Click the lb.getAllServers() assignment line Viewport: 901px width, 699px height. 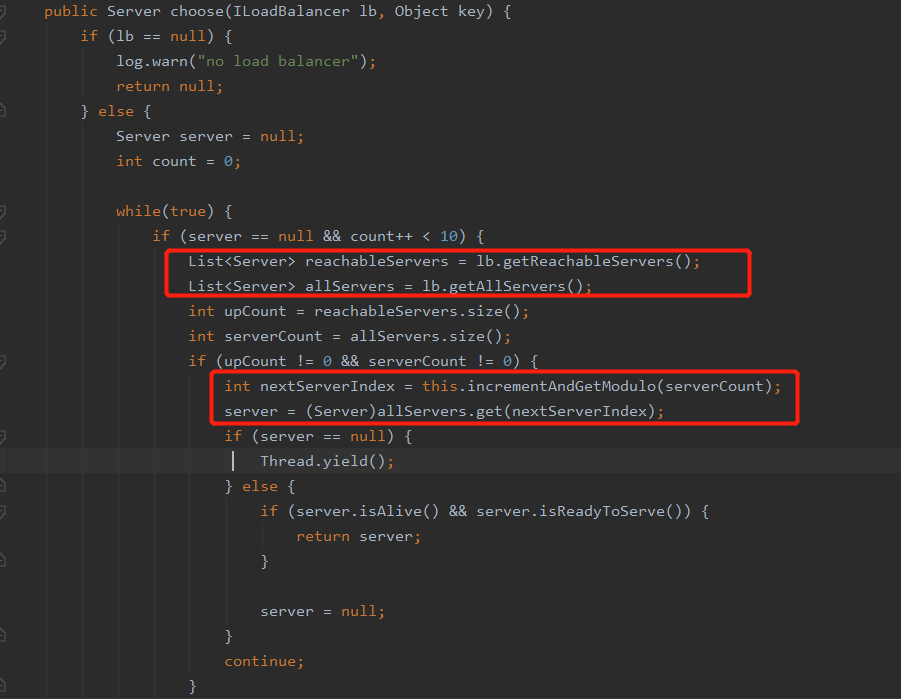point(390,286)
